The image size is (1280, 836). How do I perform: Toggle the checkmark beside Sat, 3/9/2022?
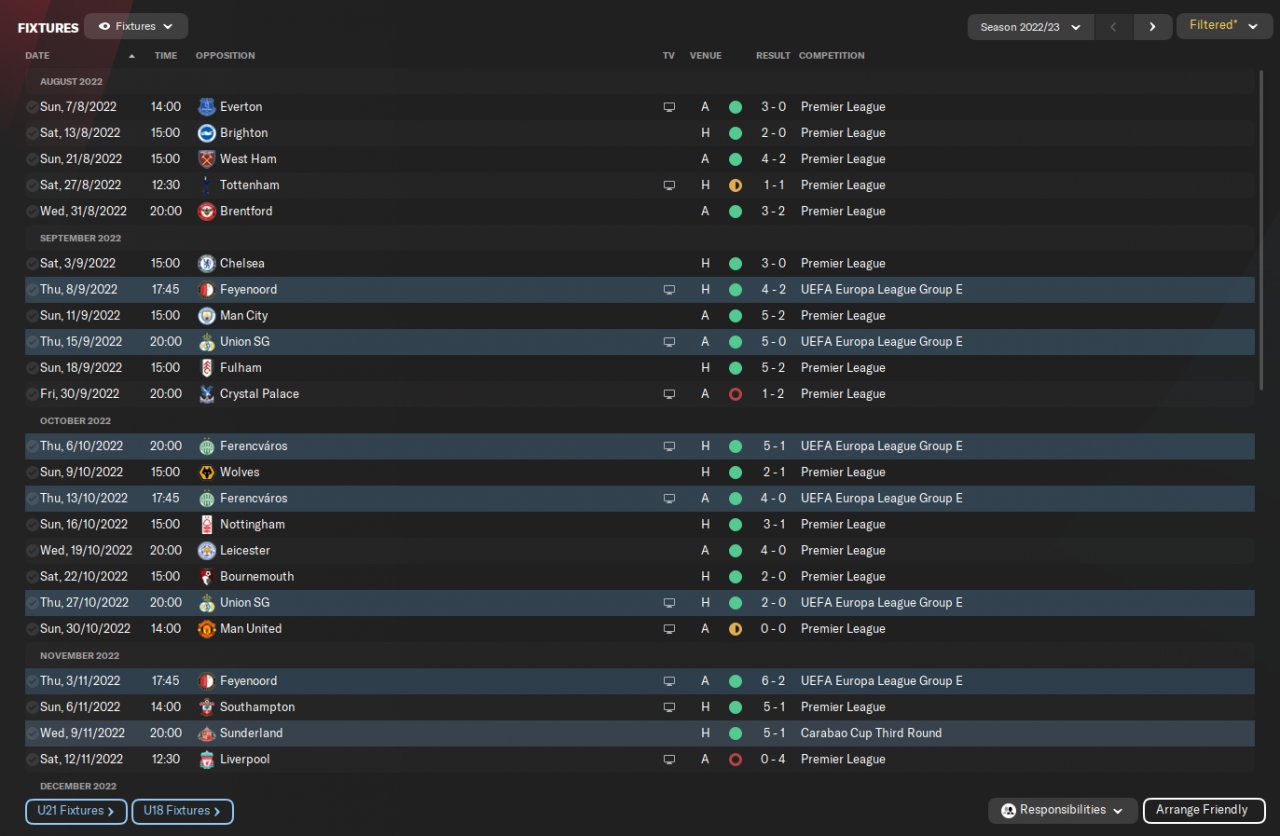(x=32, y=264)
